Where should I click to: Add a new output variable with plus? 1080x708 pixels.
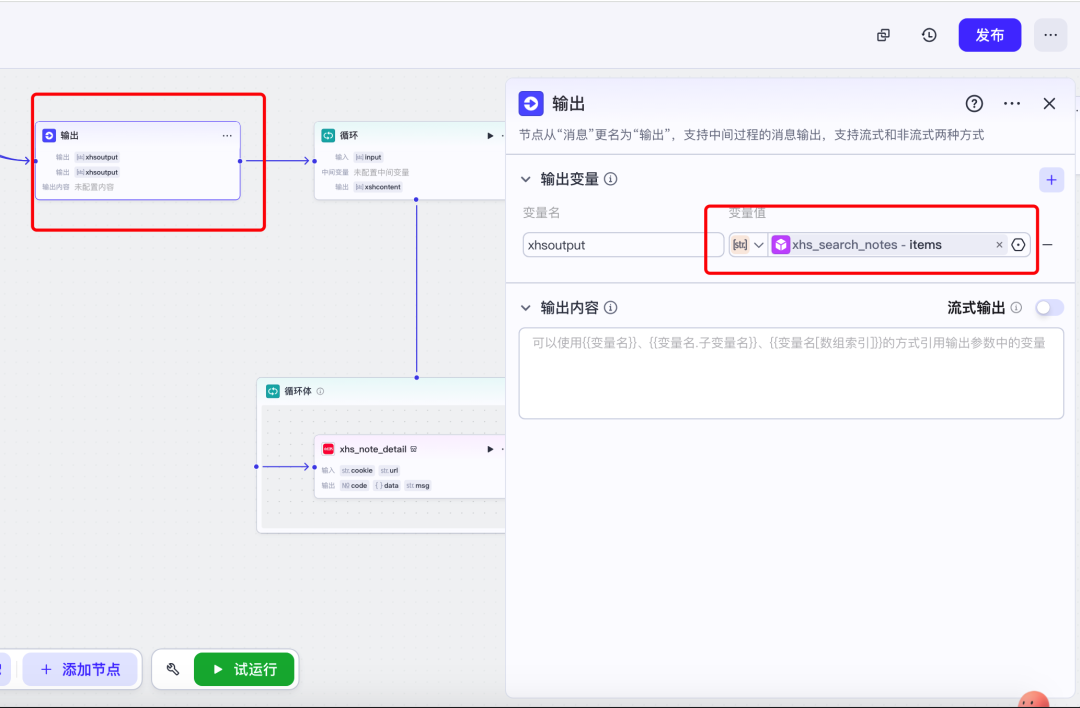coord(1051,180)
